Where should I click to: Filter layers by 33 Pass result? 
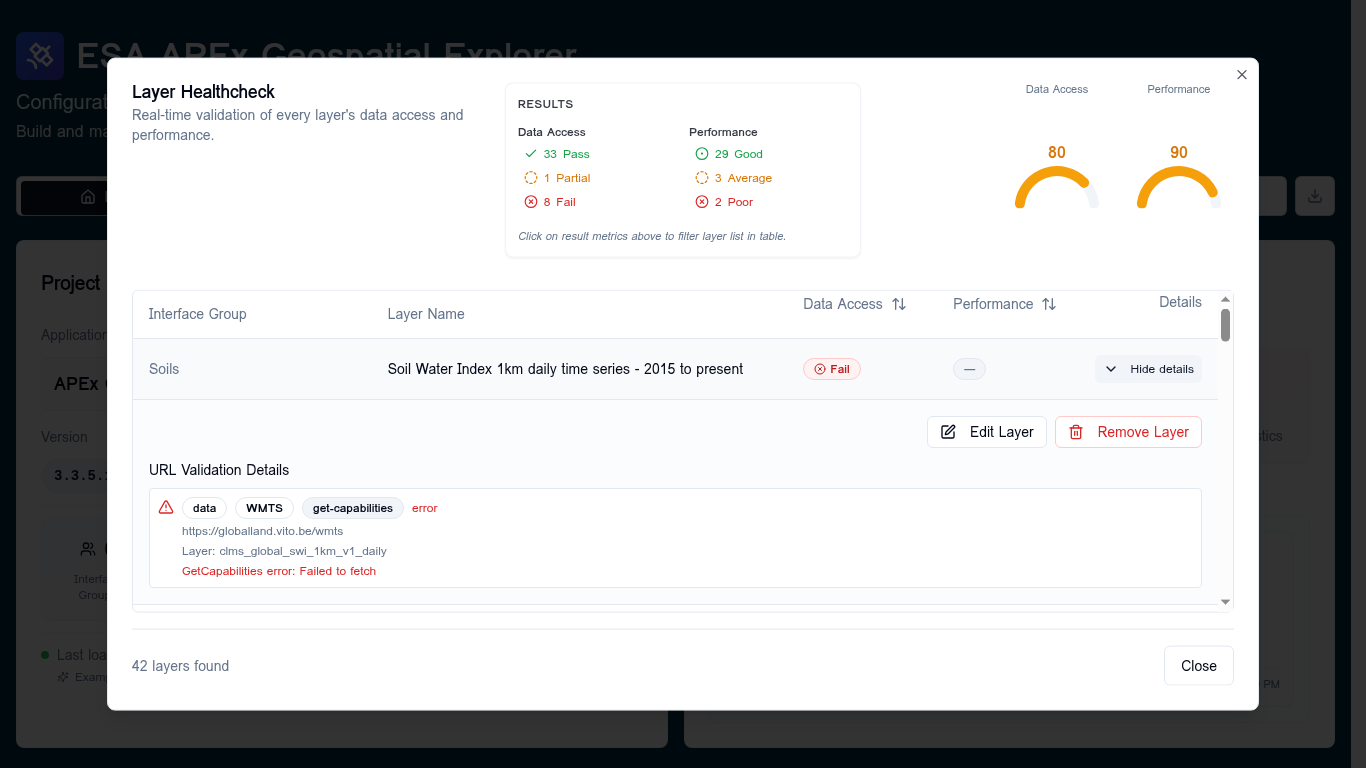557,154
